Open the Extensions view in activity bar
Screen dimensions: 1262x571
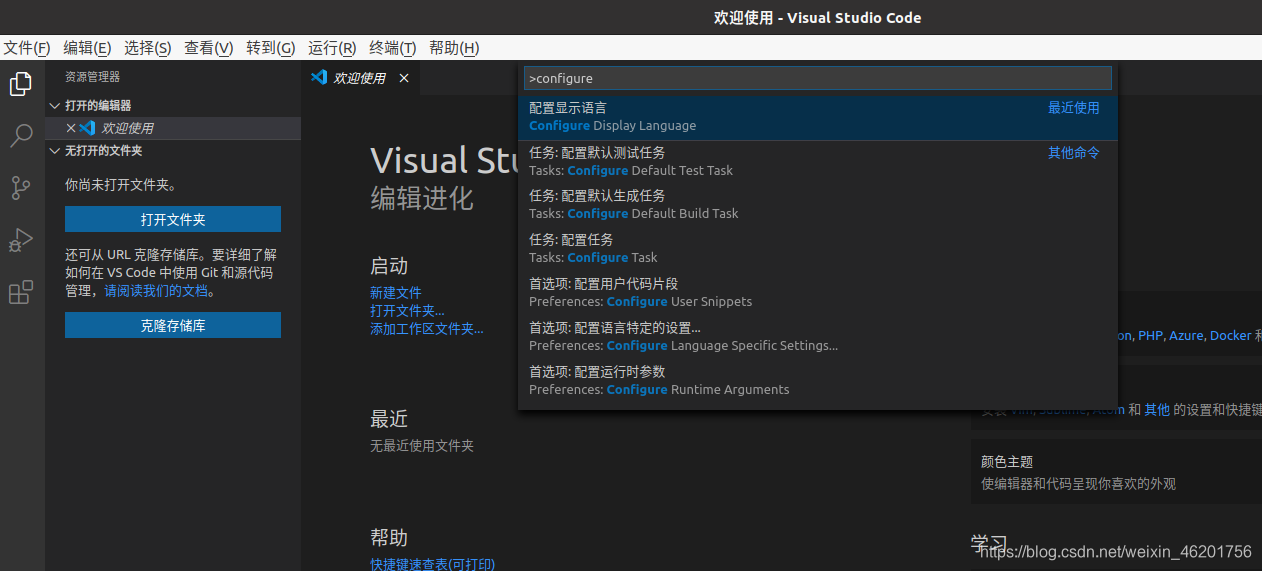(x=21, y=292)
